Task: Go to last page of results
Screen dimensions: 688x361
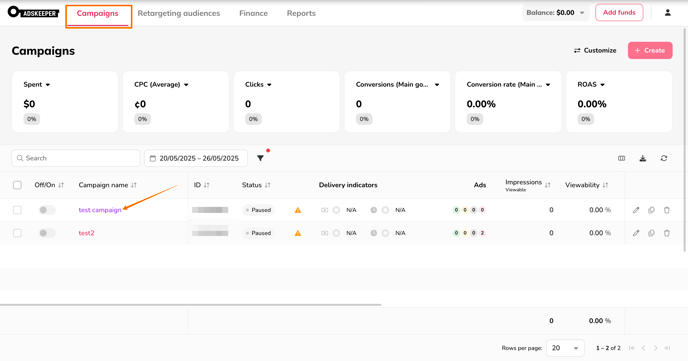Action: pyautogui.click(x=667, y=348)
